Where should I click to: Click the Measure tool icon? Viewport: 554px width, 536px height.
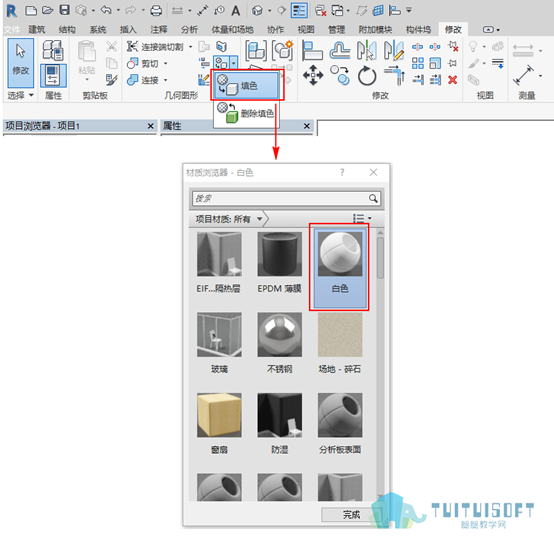pos(523,75)
